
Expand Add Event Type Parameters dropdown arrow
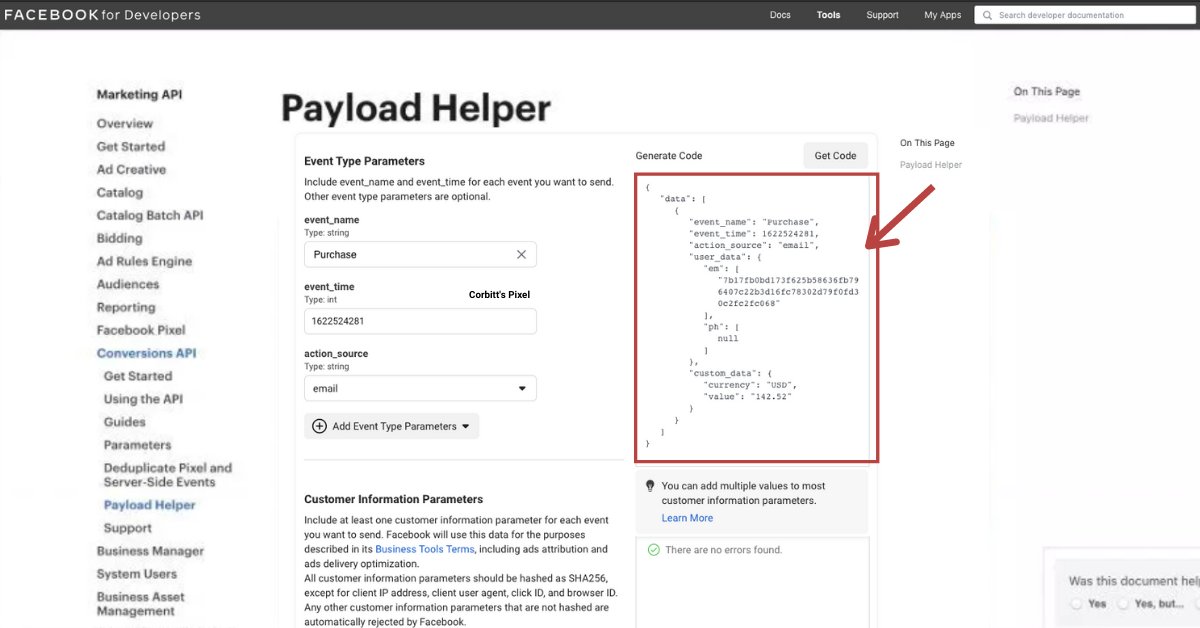465,426
